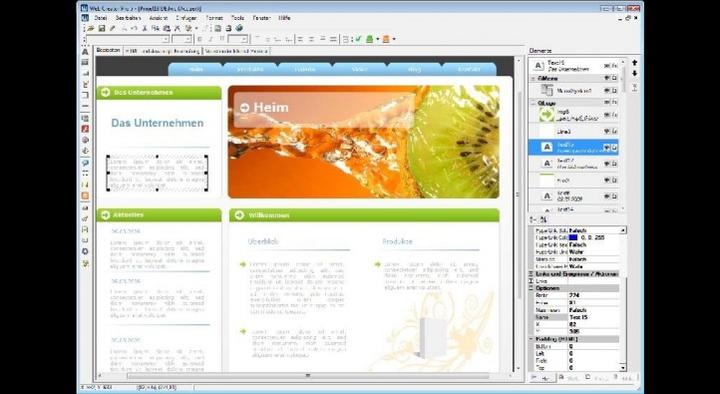The height and width of the screenshot is (394, 720).
Task: Click the printer icon in the top toolbar
Action: [x=228, y=28]
